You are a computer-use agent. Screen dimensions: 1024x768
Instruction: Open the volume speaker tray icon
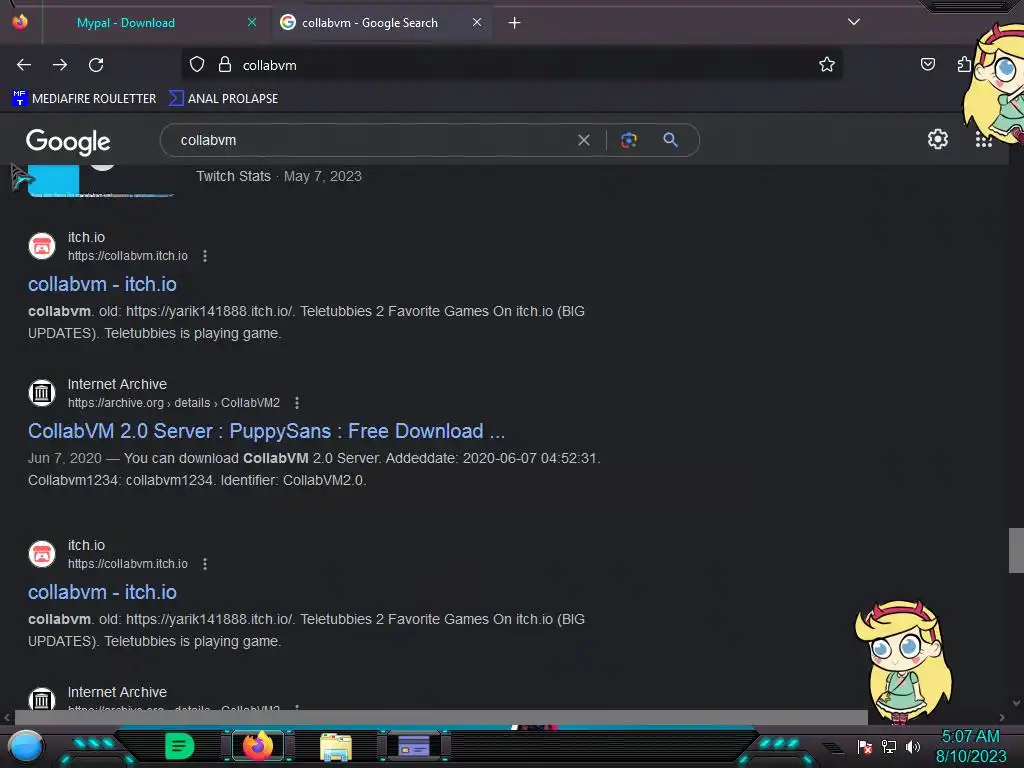point(912,746)
